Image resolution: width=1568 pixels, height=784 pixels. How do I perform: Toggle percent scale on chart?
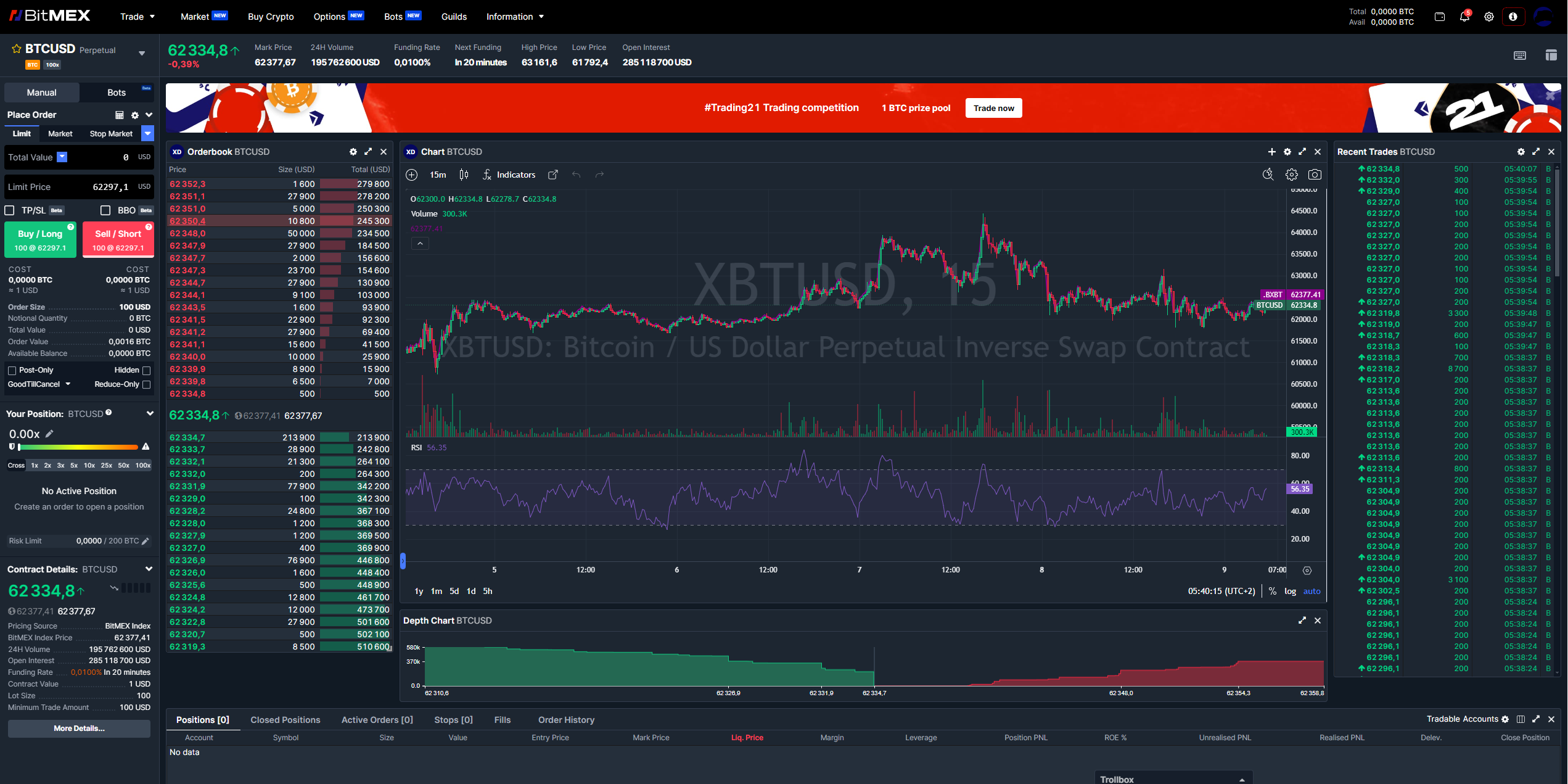1272,591
